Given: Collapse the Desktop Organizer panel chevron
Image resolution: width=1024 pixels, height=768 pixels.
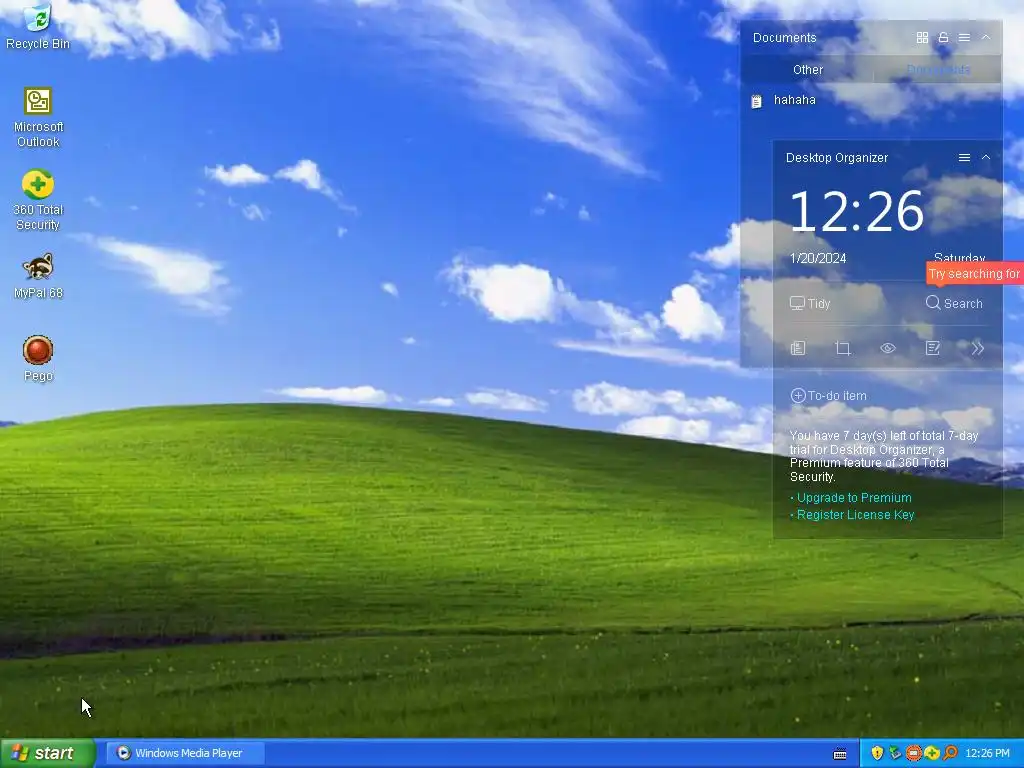Looking at the screenshot, I should coord(986,157).
